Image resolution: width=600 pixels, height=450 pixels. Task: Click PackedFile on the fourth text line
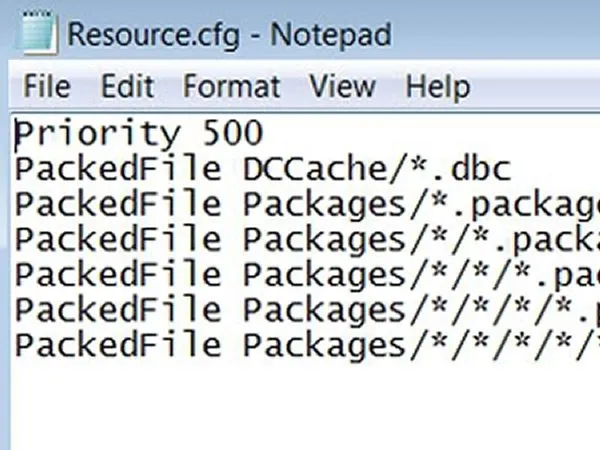[x=118, y=239]
